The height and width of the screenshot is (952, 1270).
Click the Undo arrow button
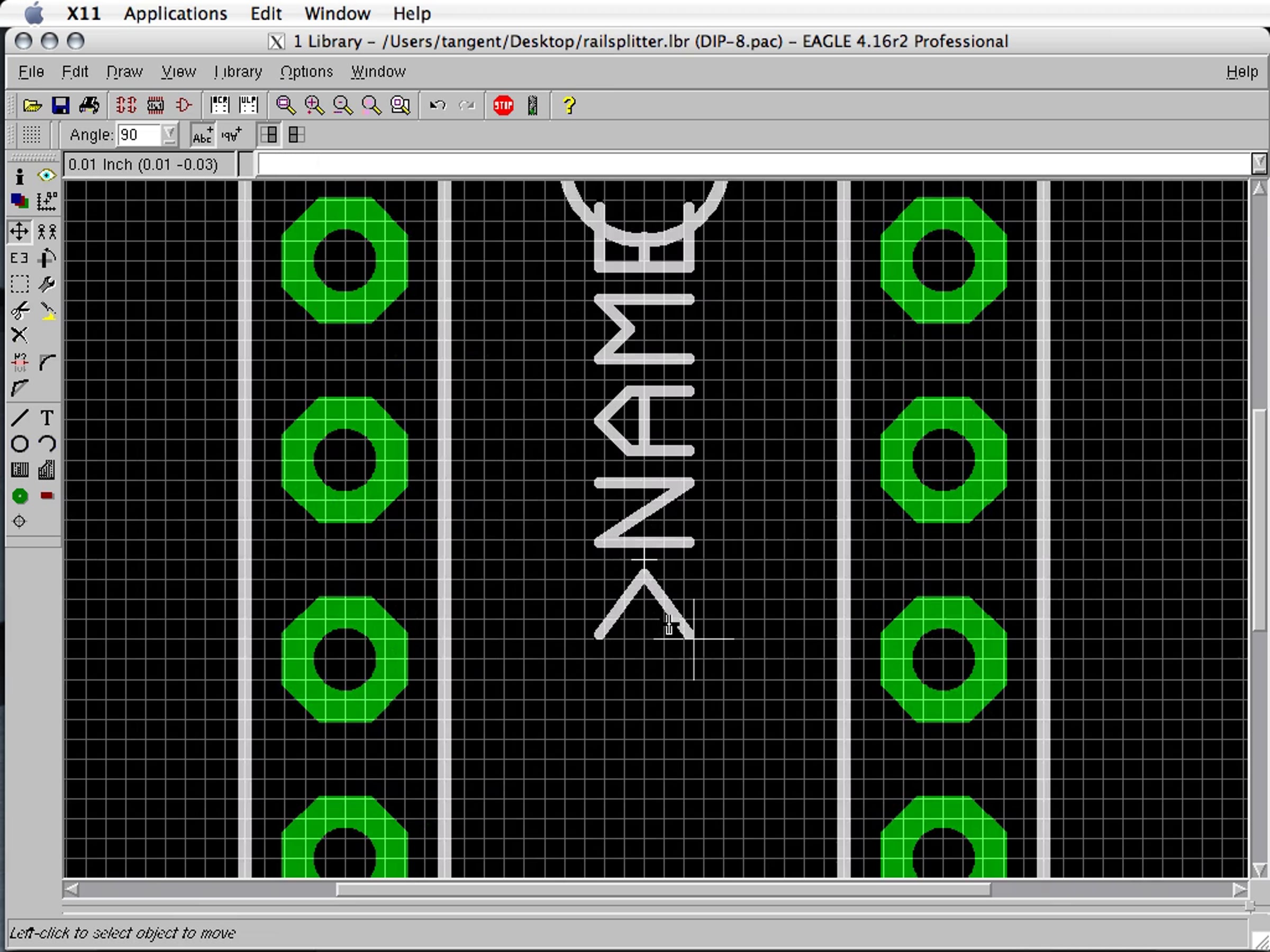pyautogui.click(x=438, y=106)
